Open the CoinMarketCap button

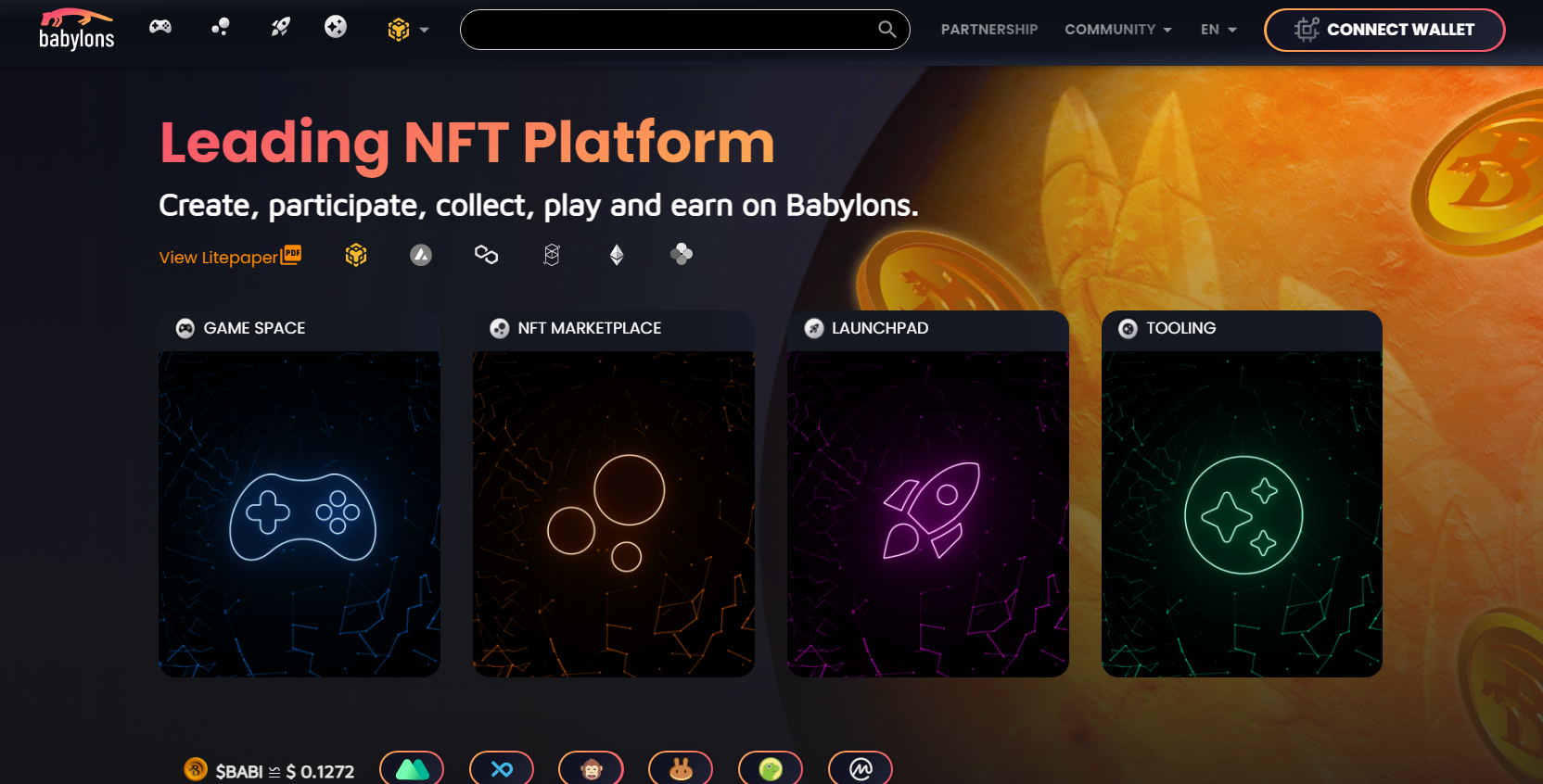point(861,769)
